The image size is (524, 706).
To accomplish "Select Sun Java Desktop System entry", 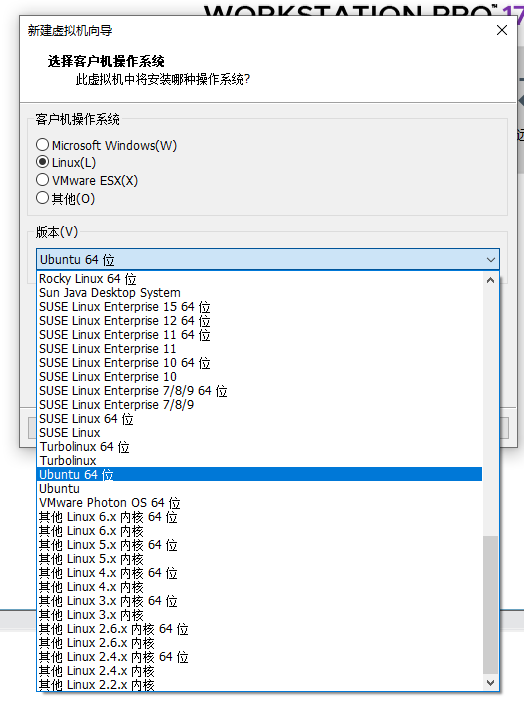I will 260,293.
